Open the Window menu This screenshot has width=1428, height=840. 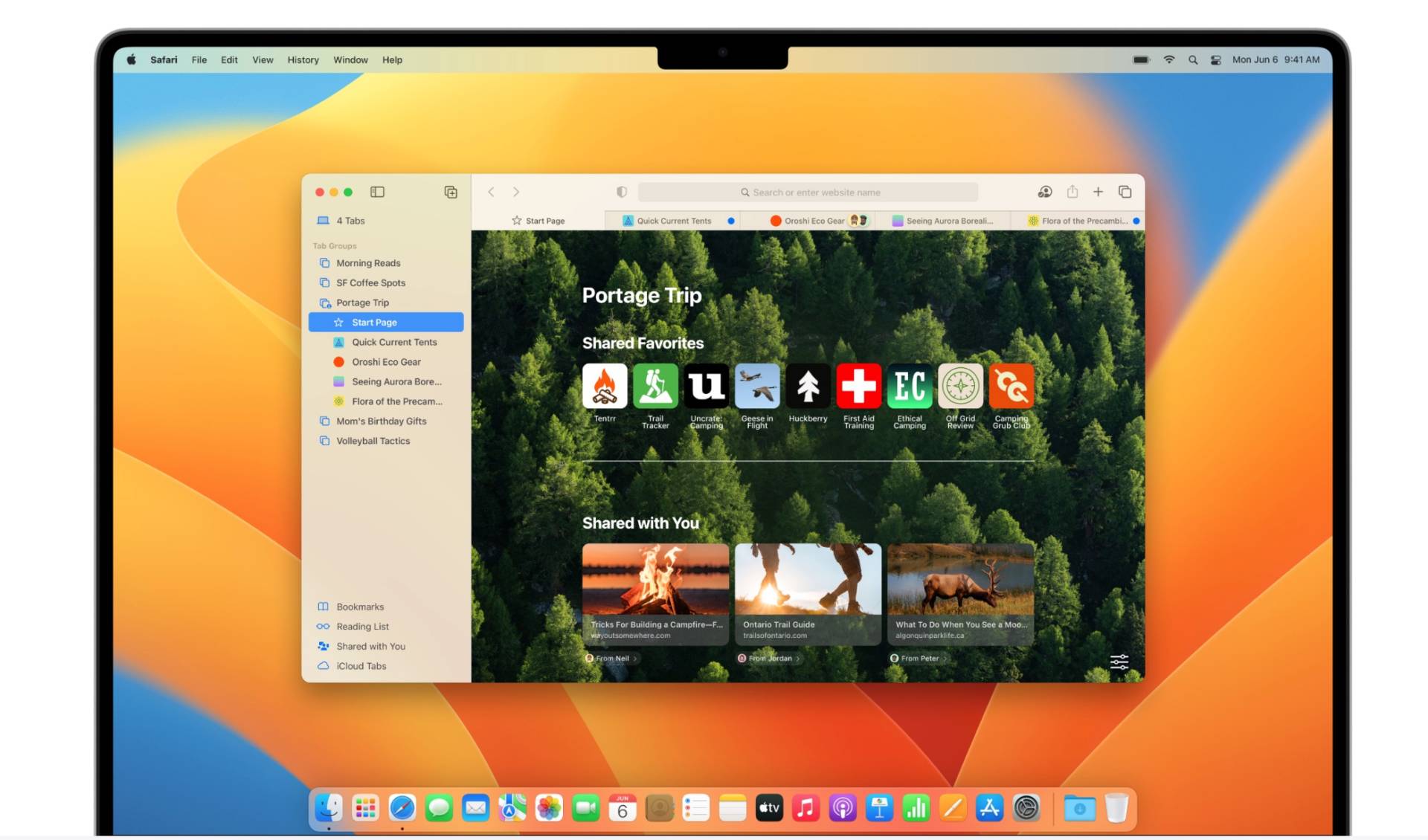click(x=350, y=59)
